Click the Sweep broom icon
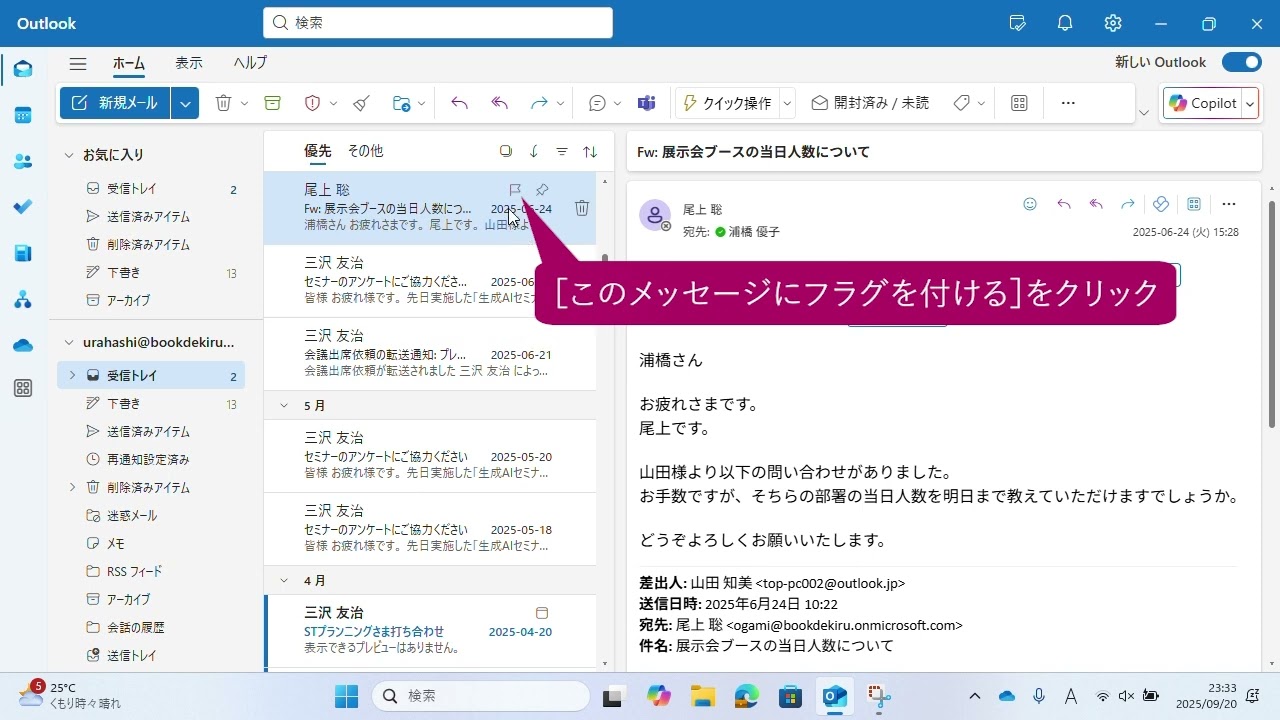The width and height of the screenshot is (1280, 720). 362,103
